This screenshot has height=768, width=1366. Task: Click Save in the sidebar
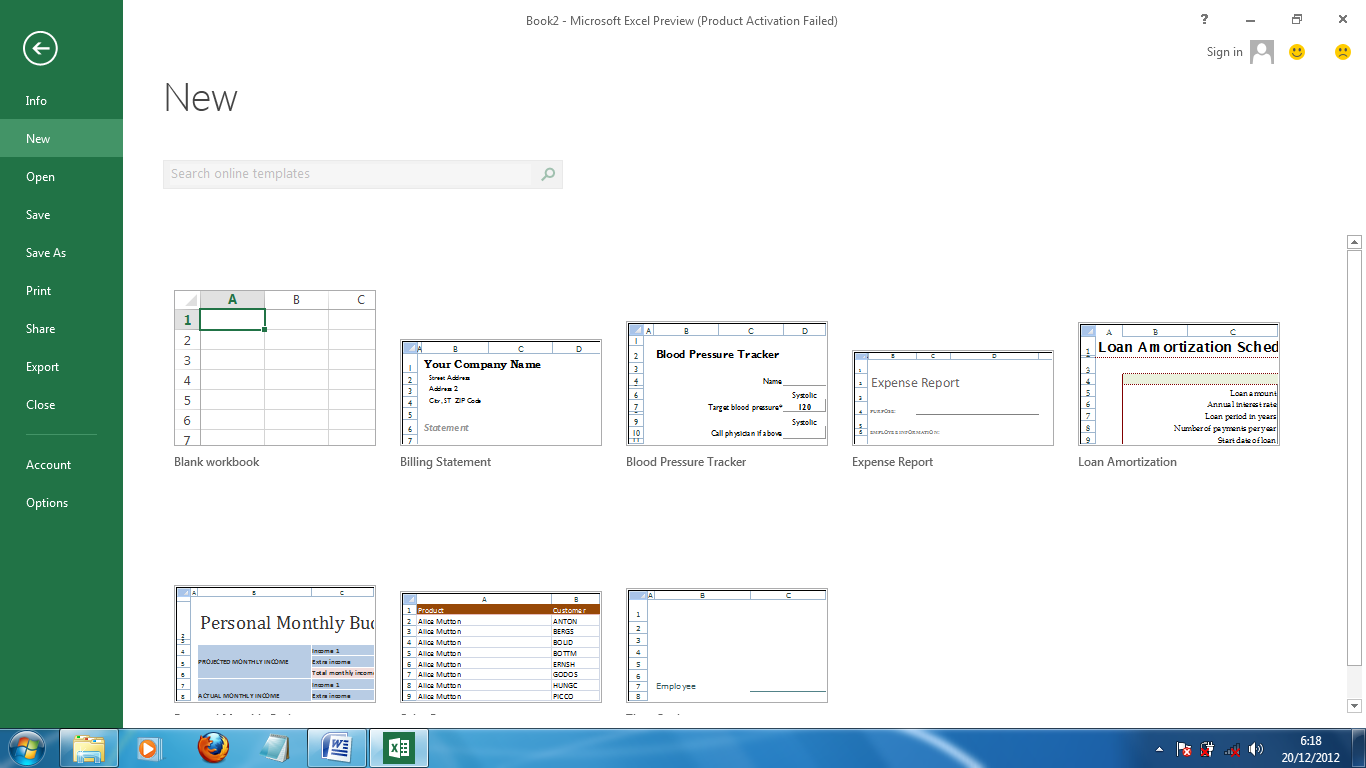click(x=61, y=215)
